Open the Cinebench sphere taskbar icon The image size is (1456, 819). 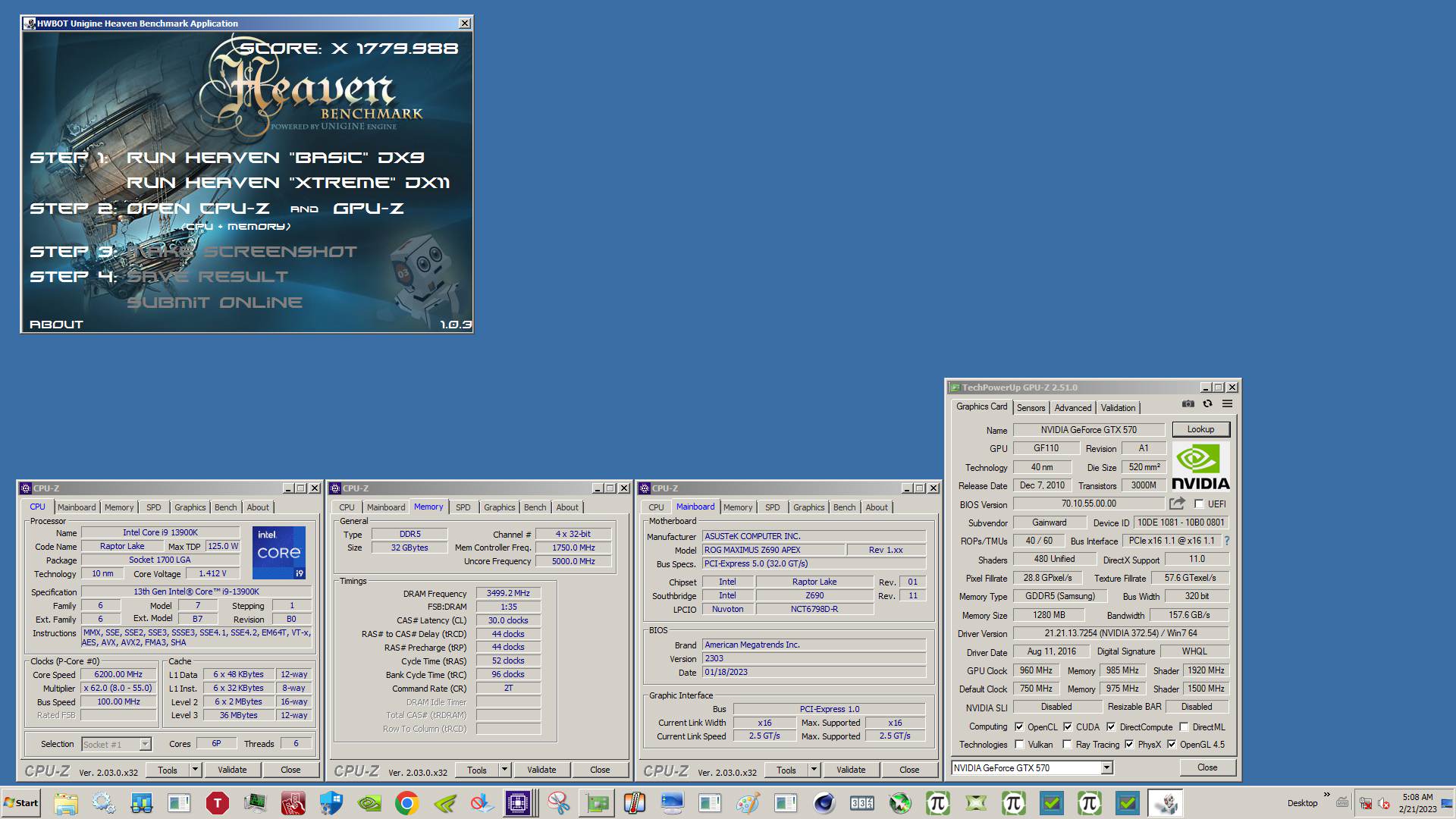pos(824,803)
